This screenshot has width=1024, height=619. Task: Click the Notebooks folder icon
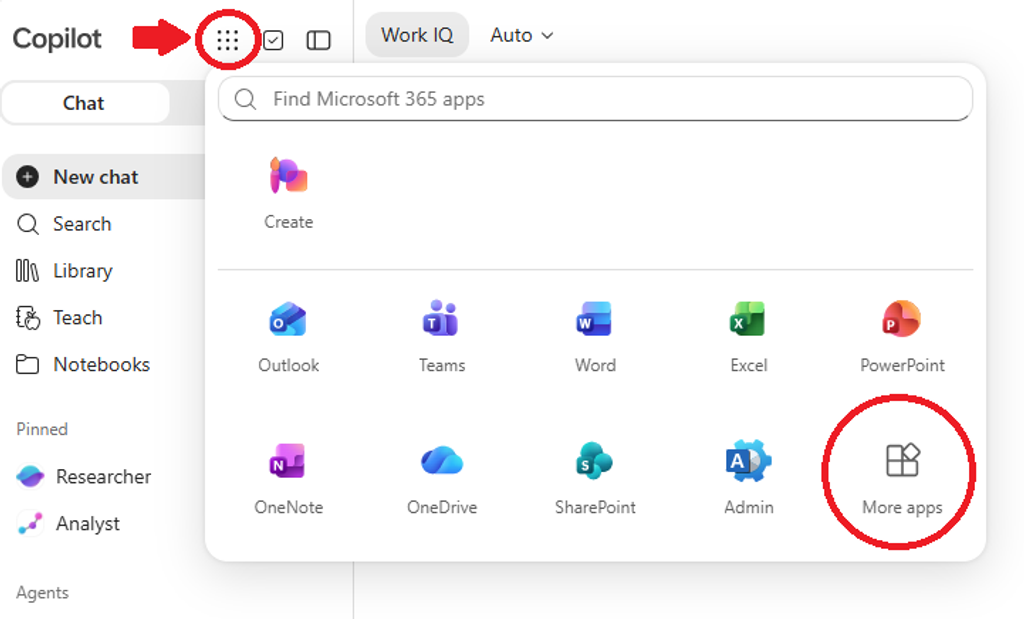[27, 364]
